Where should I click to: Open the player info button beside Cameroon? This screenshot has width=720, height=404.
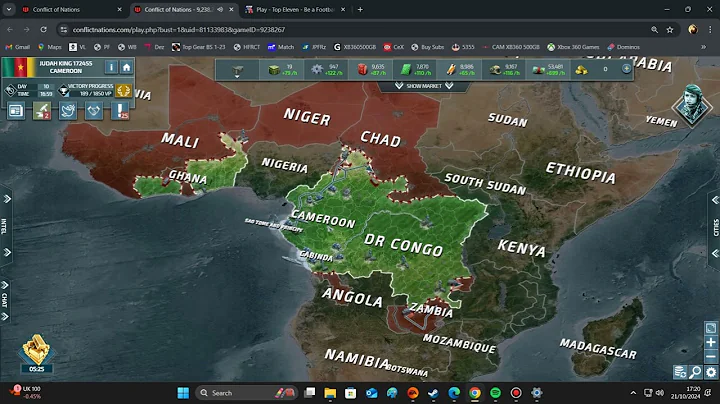pyautogui.click(x=111, y=67)
